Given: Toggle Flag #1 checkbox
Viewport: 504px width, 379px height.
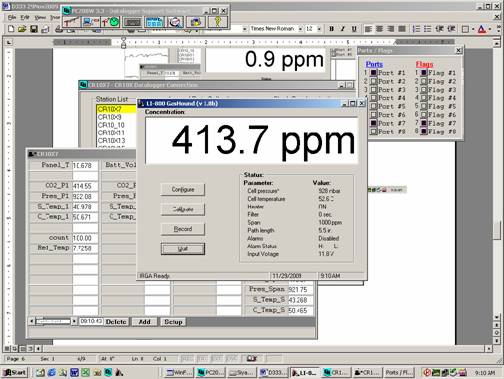Looking at the screenshot, I should tap(424, 72).
